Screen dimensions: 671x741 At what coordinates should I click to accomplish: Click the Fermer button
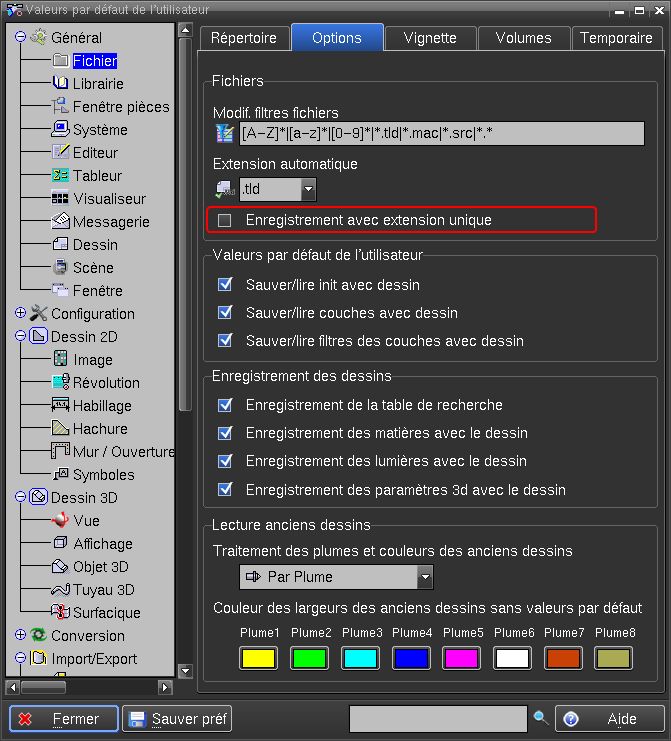click(x=64, y=719)
